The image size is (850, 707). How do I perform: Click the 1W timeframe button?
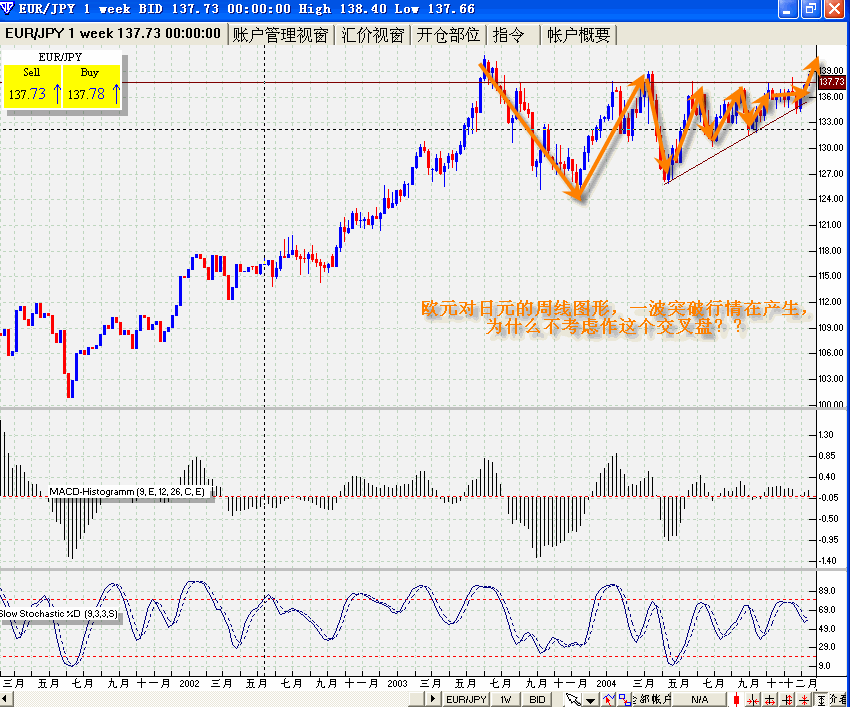point(505,699)
